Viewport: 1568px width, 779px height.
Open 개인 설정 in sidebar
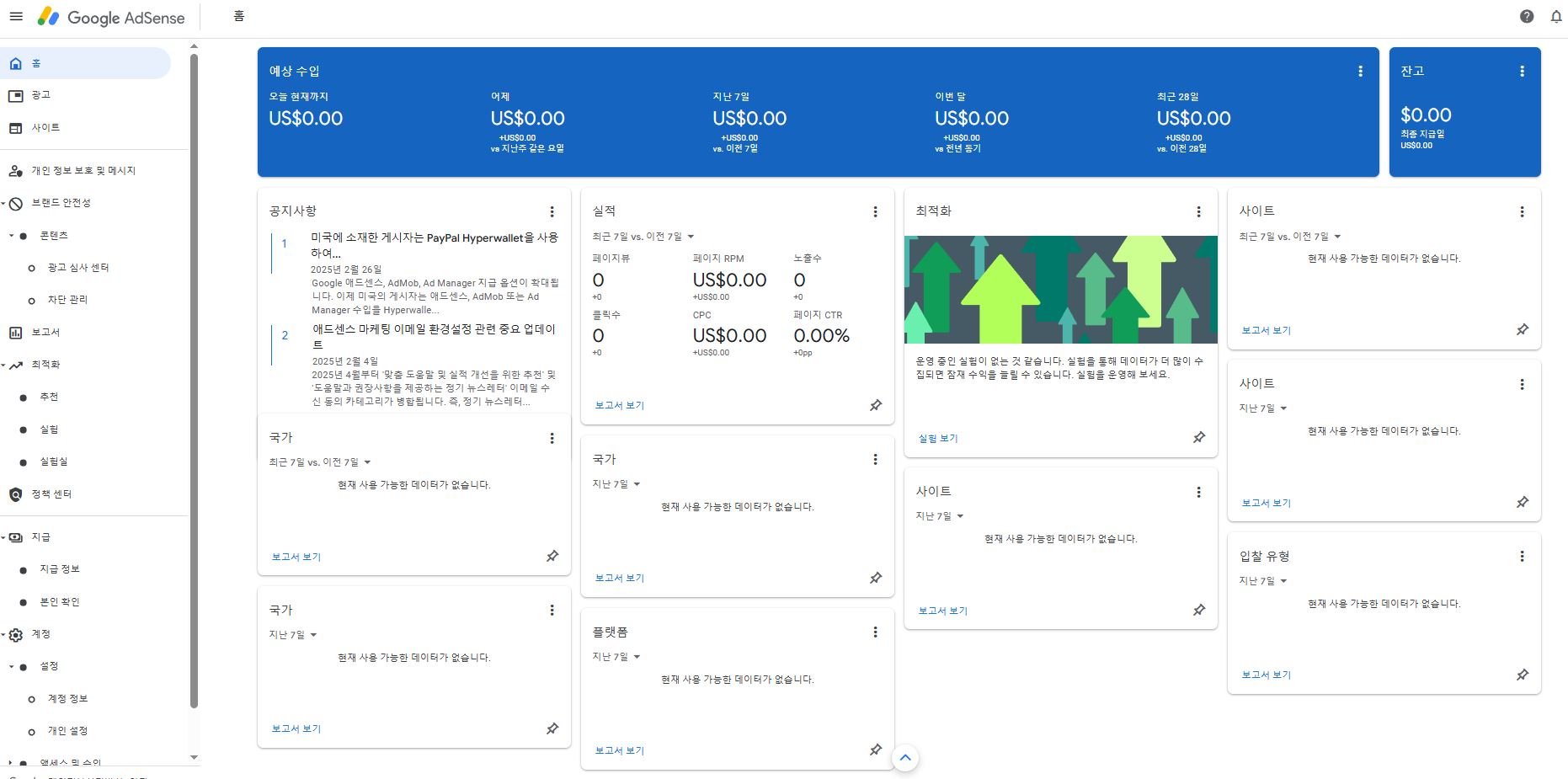(x=67, y=731)
